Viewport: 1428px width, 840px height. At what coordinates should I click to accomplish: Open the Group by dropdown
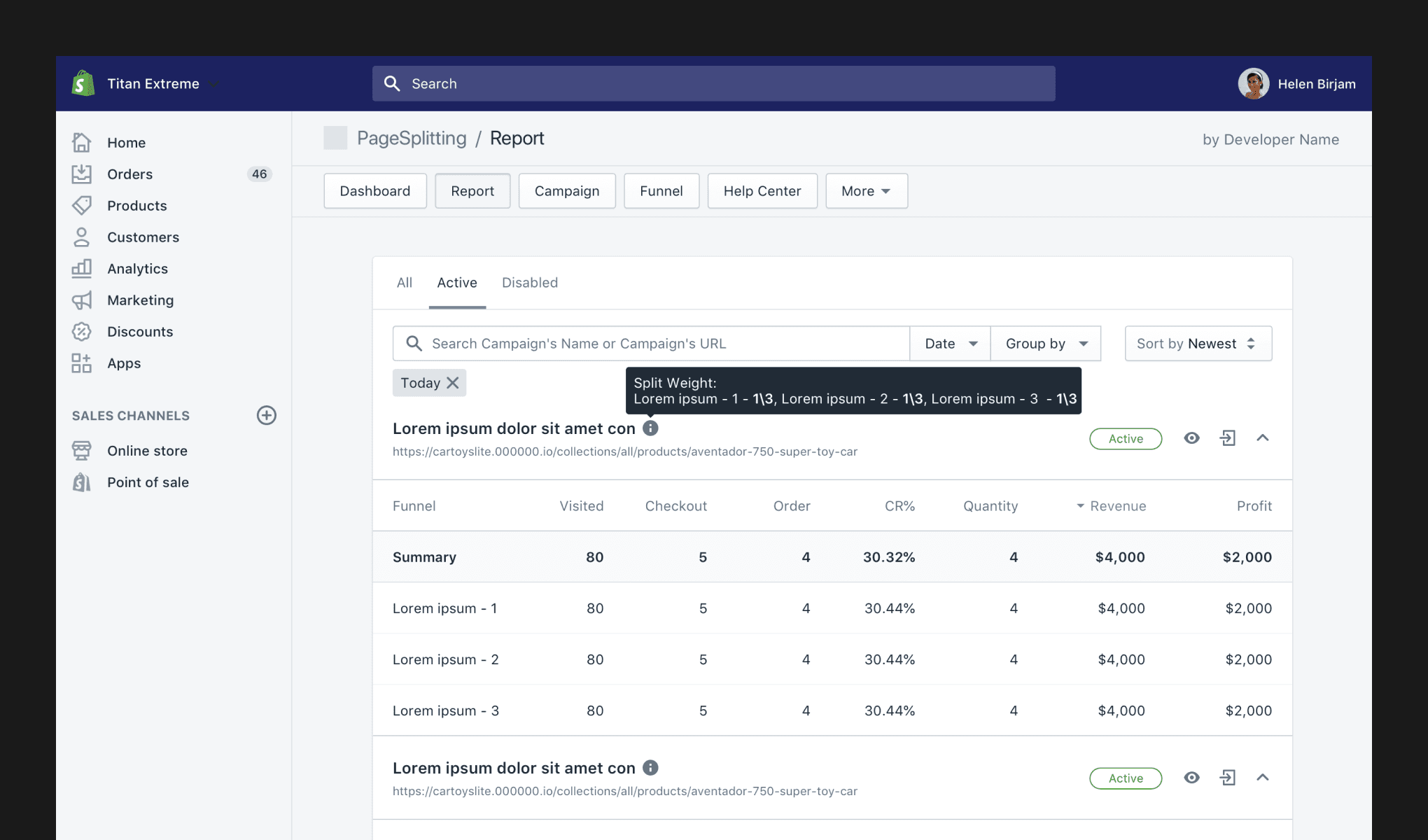tap(1046, 344)
